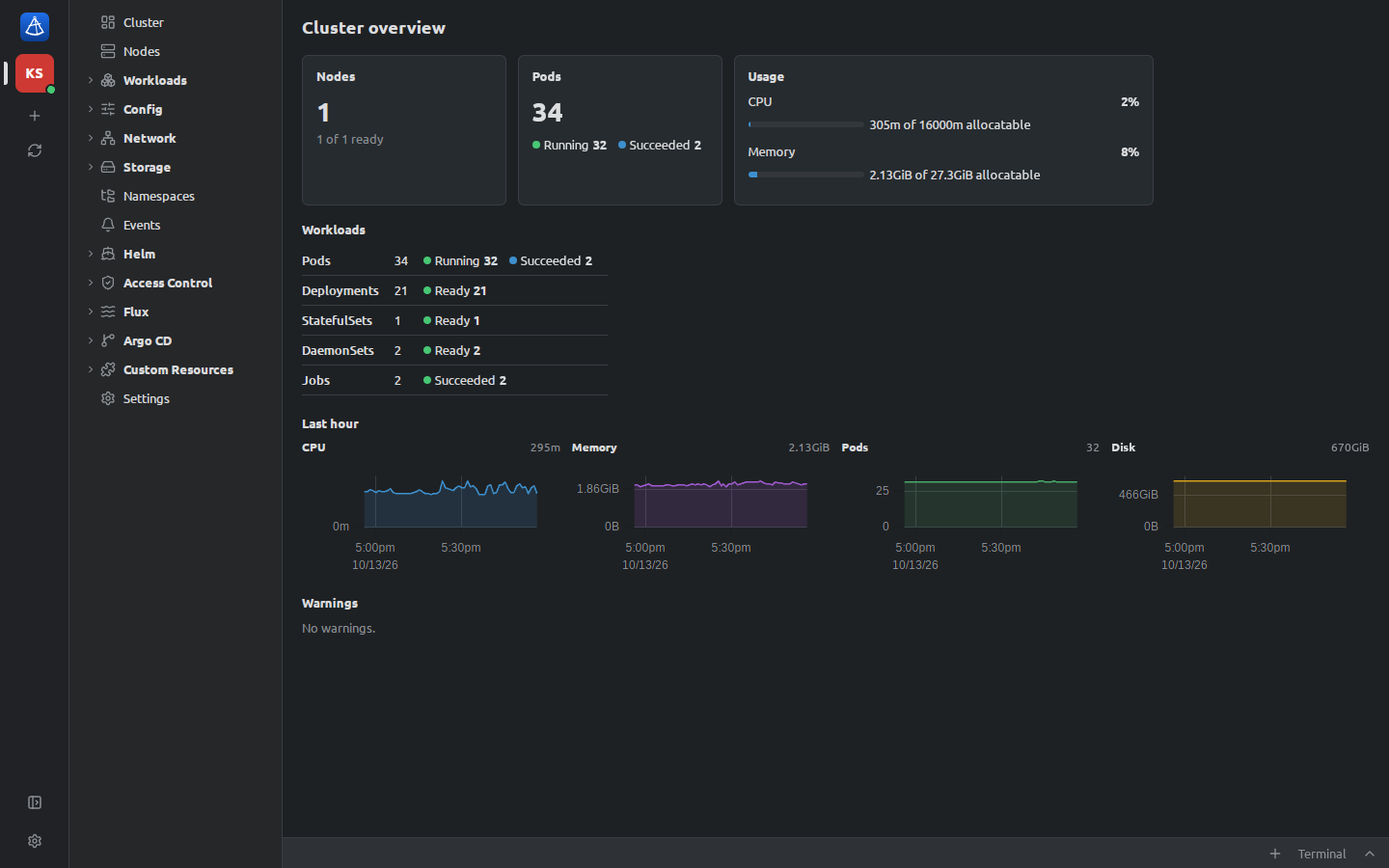
Task: Expand the Network section chevron
Action: pos(91,138)
